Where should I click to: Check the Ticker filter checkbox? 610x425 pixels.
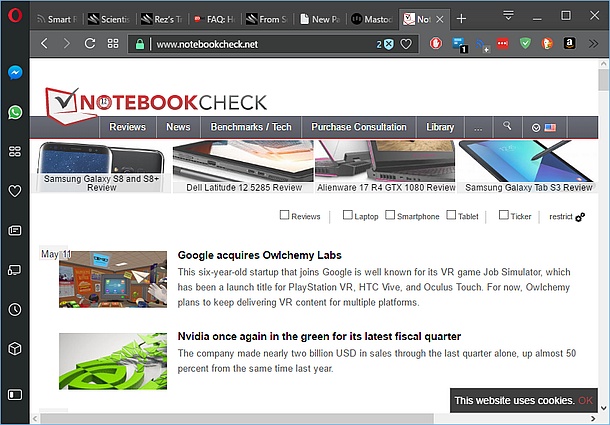tap(503, 215)
